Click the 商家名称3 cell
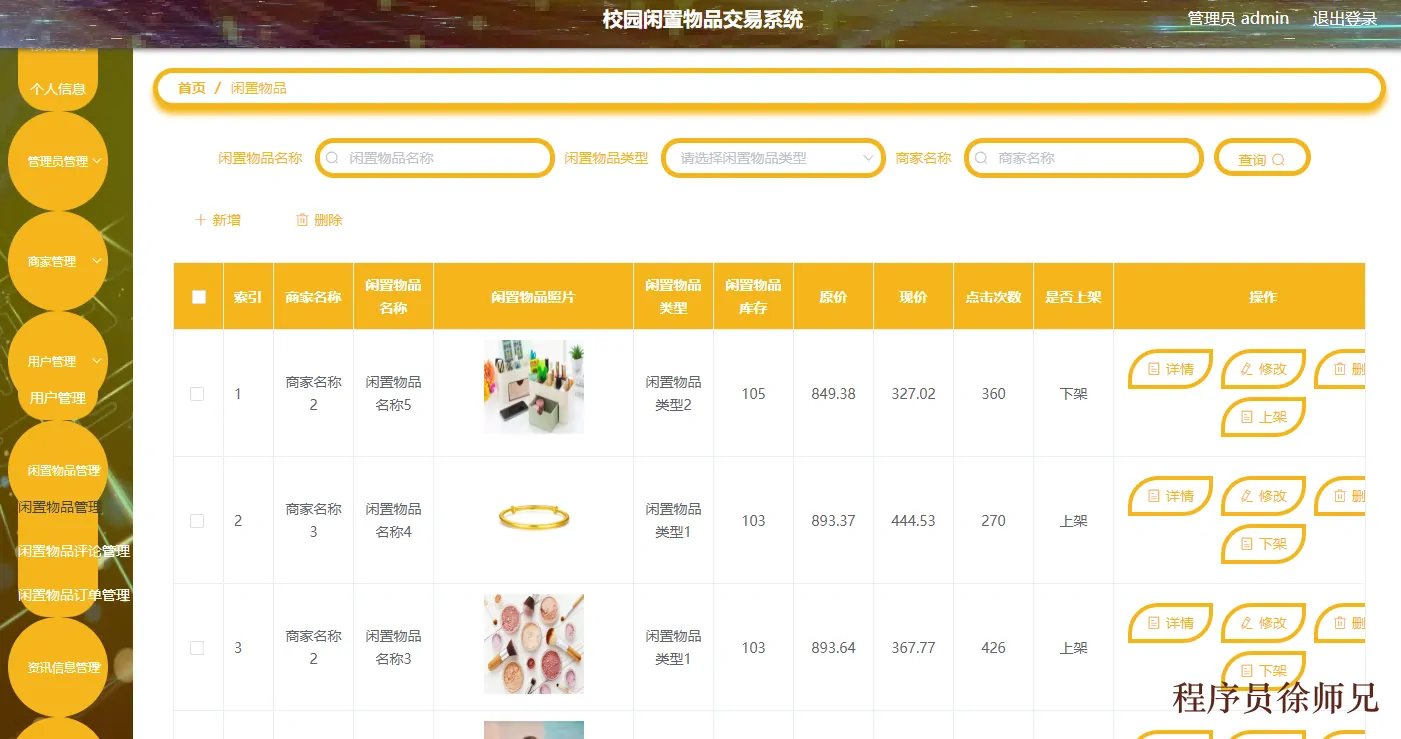The image size is (1401, 739). 313,521
